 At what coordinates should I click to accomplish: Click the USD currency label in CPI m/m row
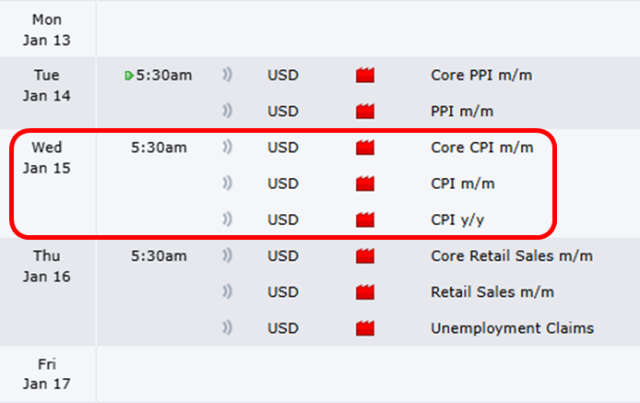pos(283,184)
